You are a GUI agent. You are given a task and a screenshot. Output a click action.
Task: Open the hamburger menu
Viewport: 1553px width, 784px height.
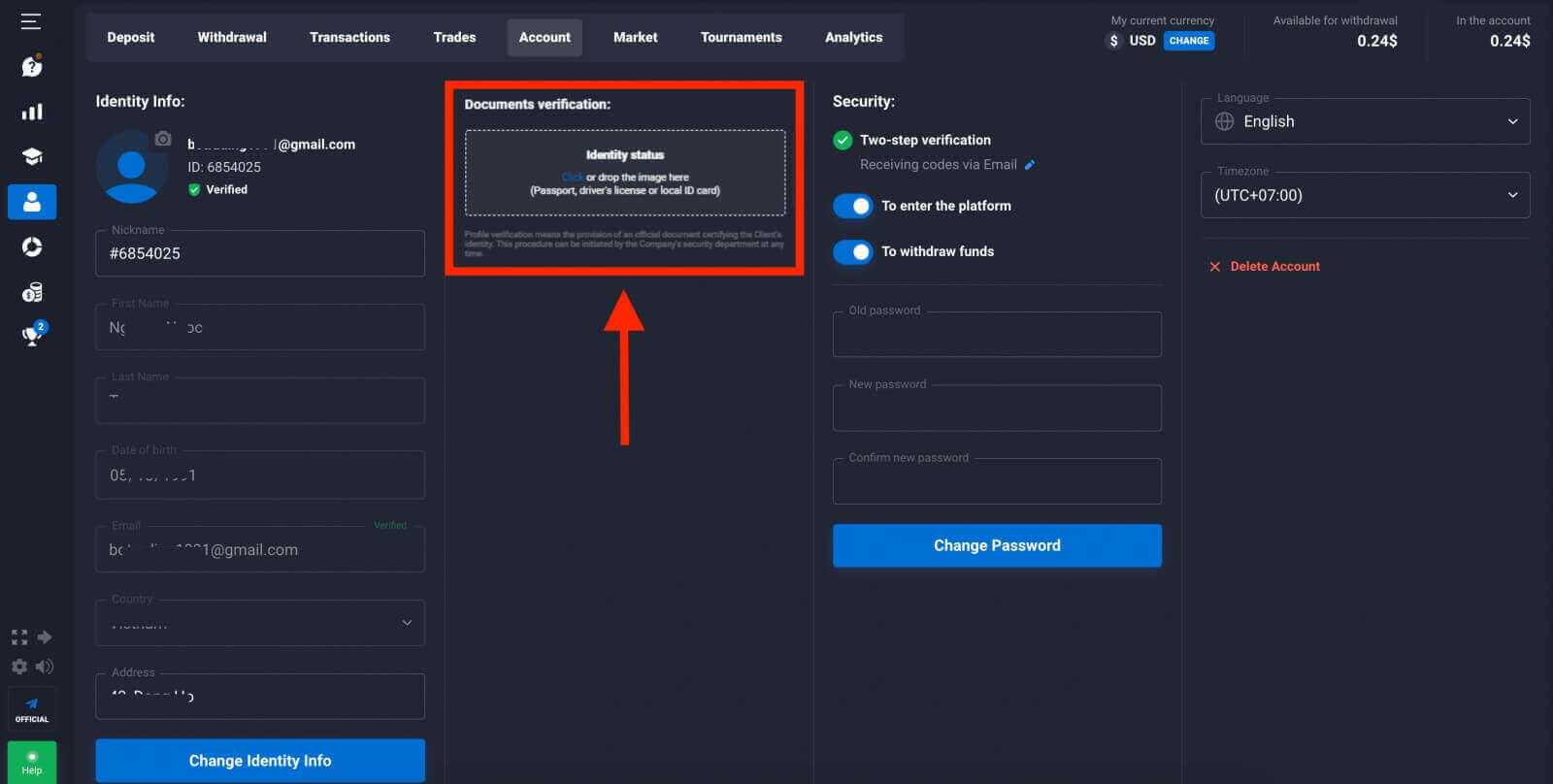(x=31, y=21)
